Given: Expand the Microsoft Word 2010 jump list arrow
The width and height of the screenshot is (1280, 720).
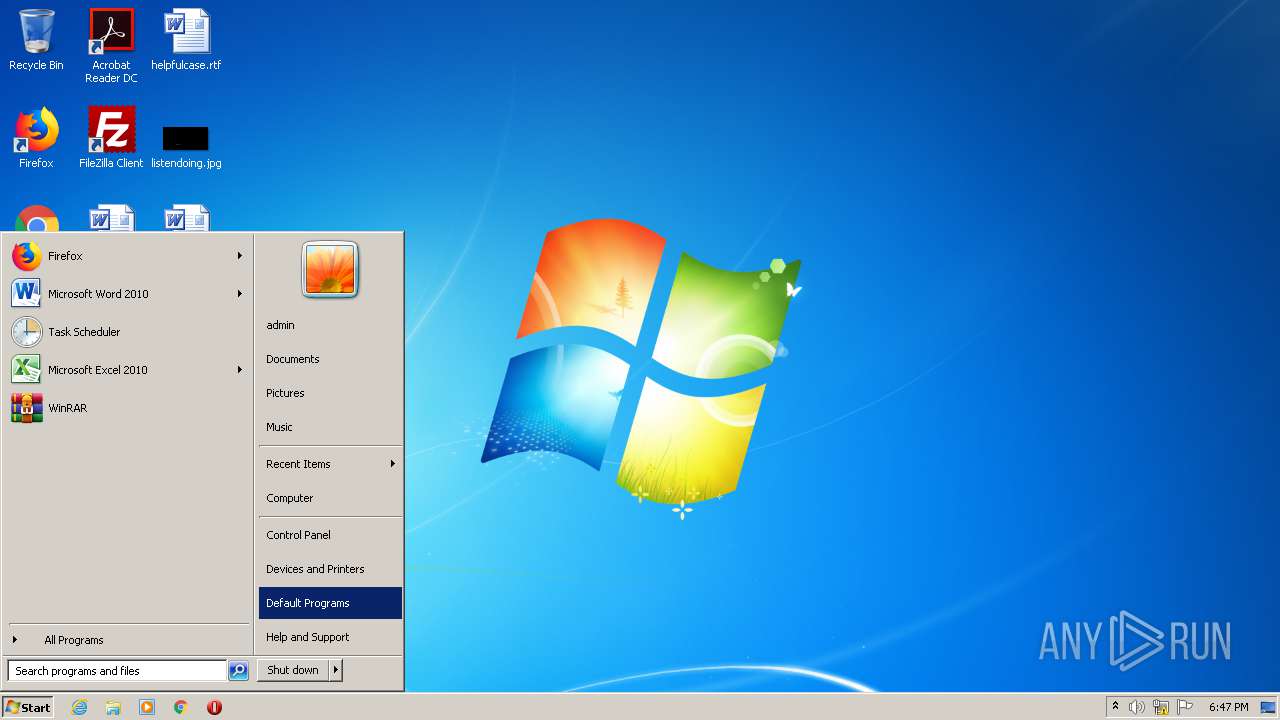Looking at the screenshot, I should point(240,294).
